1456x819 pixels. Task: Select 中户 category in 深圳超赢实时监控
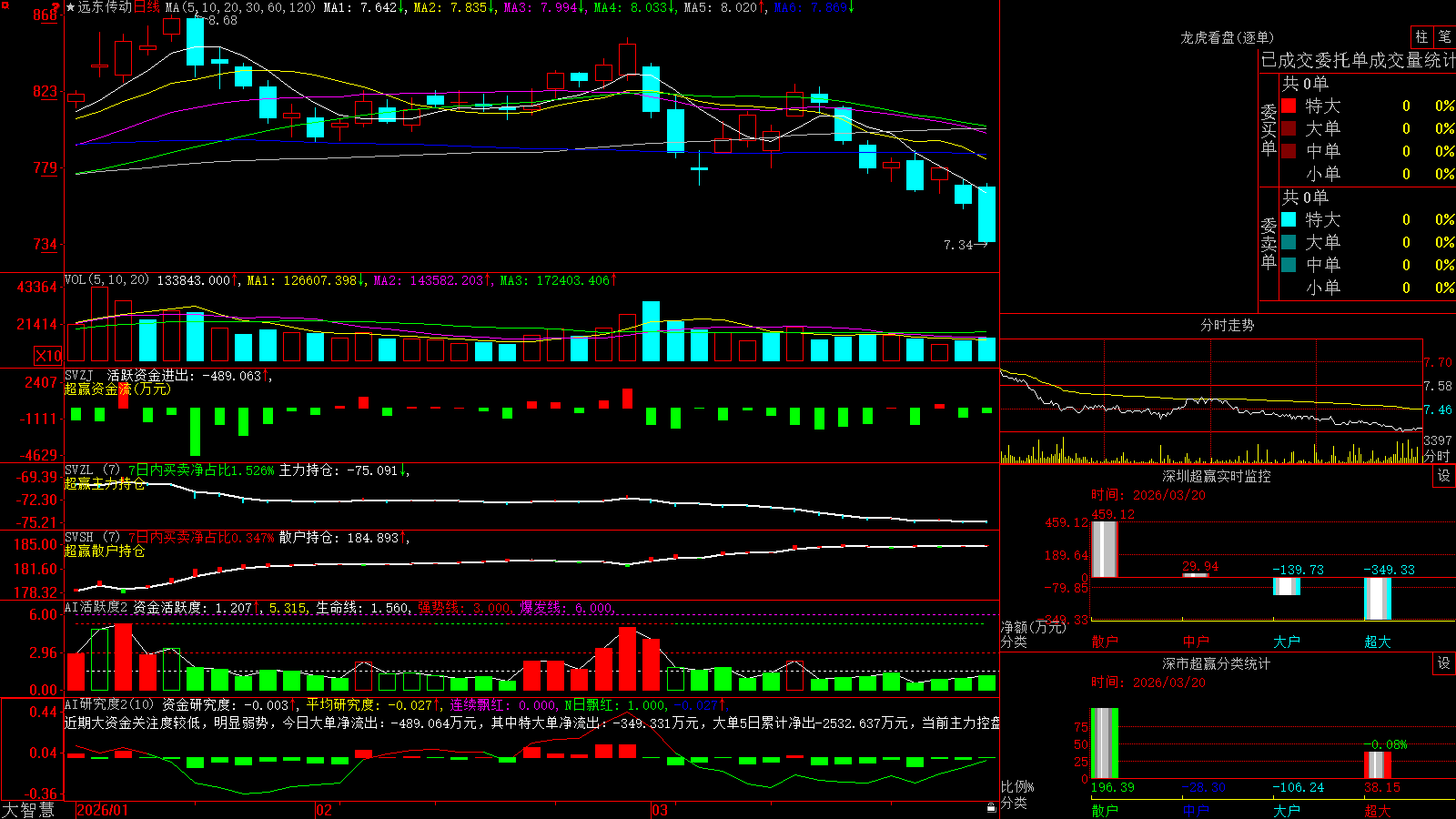click(1196, 642)
